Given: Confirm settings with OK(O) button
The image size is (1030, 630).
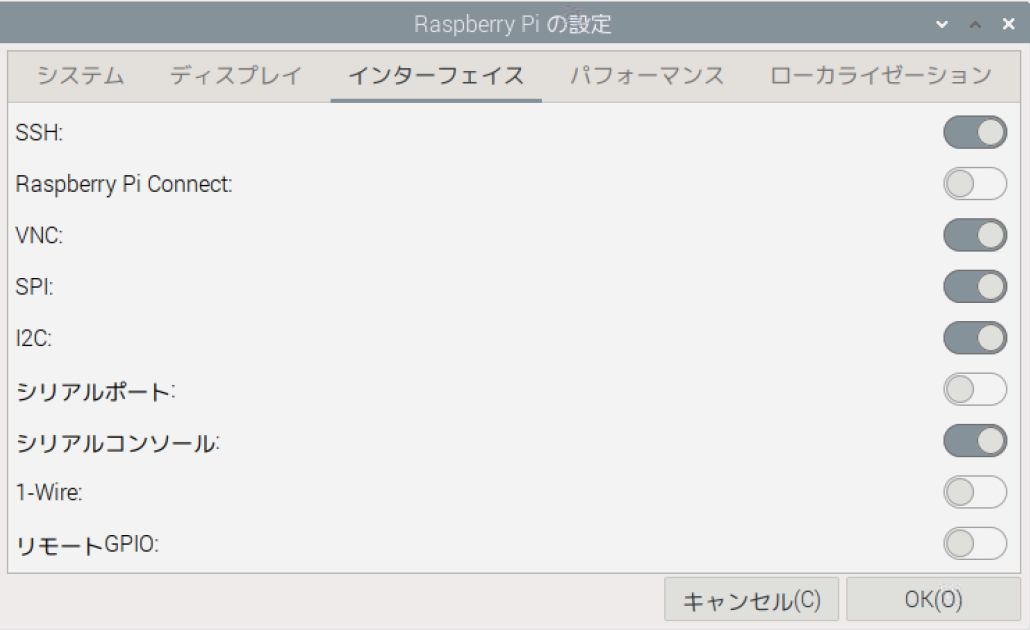Looking at the screenshot, I should [933, 600].
